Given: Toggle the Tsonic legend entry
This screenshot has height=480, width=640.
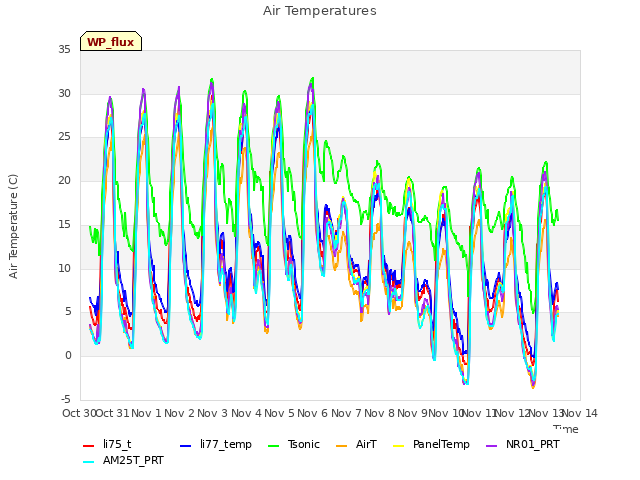Looking at the screenshot, I should pos(293,444).
